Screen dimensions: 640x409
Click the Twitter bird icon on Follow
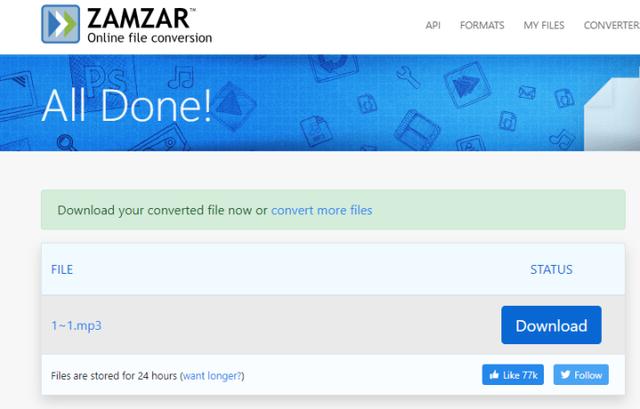[565, 374]
